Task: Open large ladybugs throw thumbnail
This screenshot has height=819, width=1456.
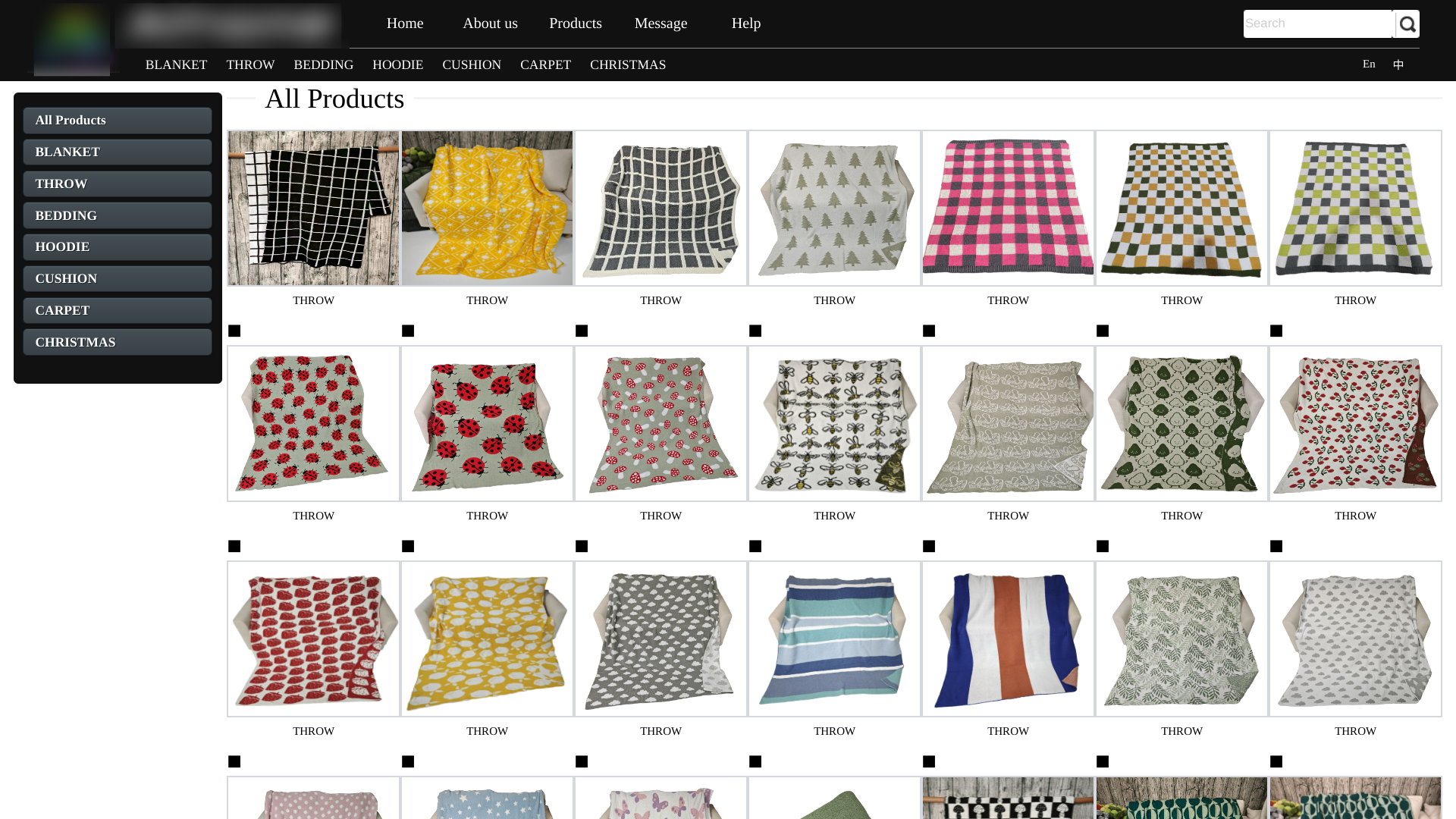Action: 487,424
